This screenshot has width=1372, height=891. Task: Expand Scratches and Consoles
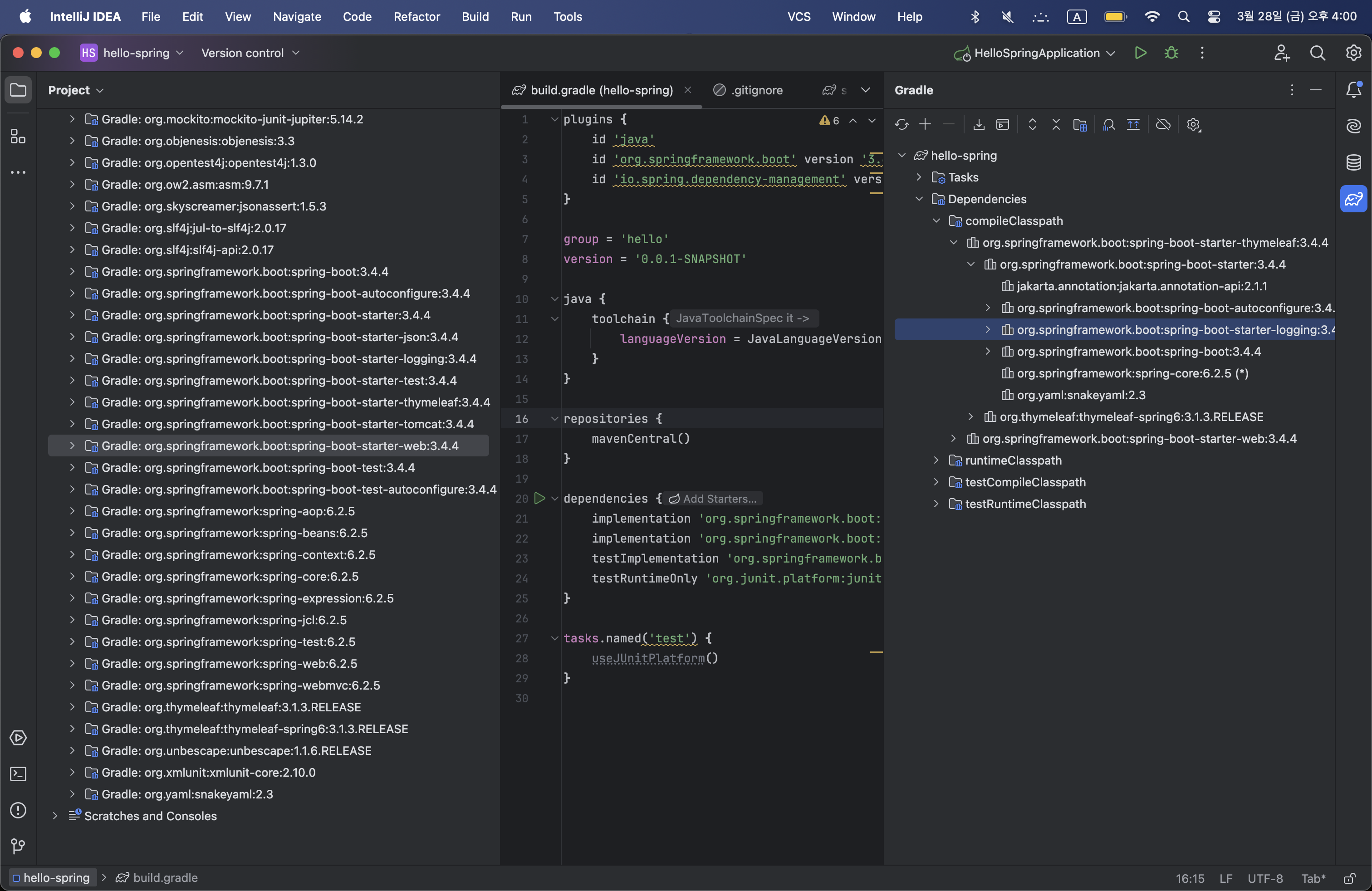(x=55, y=816)
